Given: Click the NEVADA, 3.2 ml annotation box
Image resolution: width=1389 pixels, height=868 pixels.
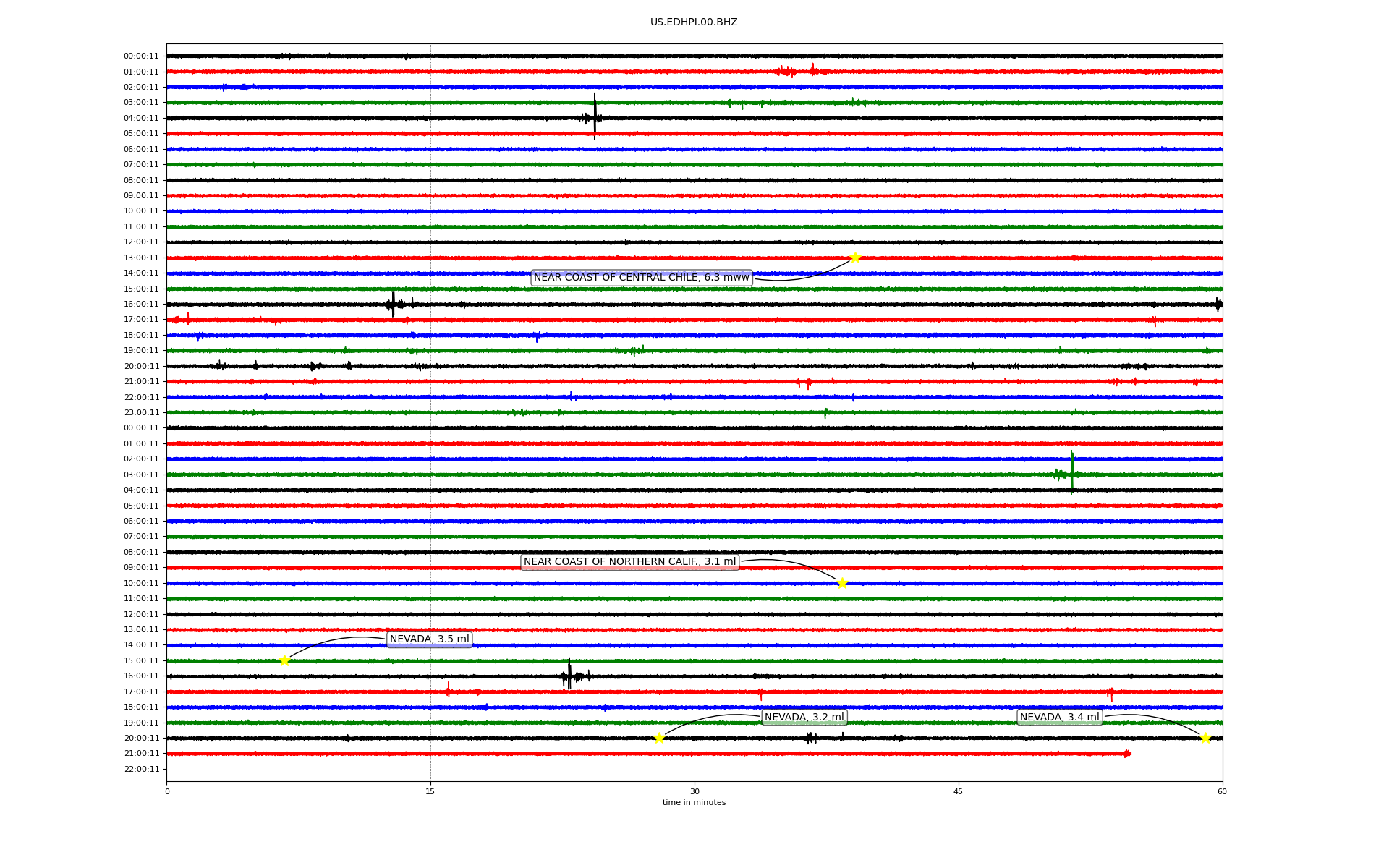Looking at the screenshot, I should pyautogui.click(x=804, y=718).
